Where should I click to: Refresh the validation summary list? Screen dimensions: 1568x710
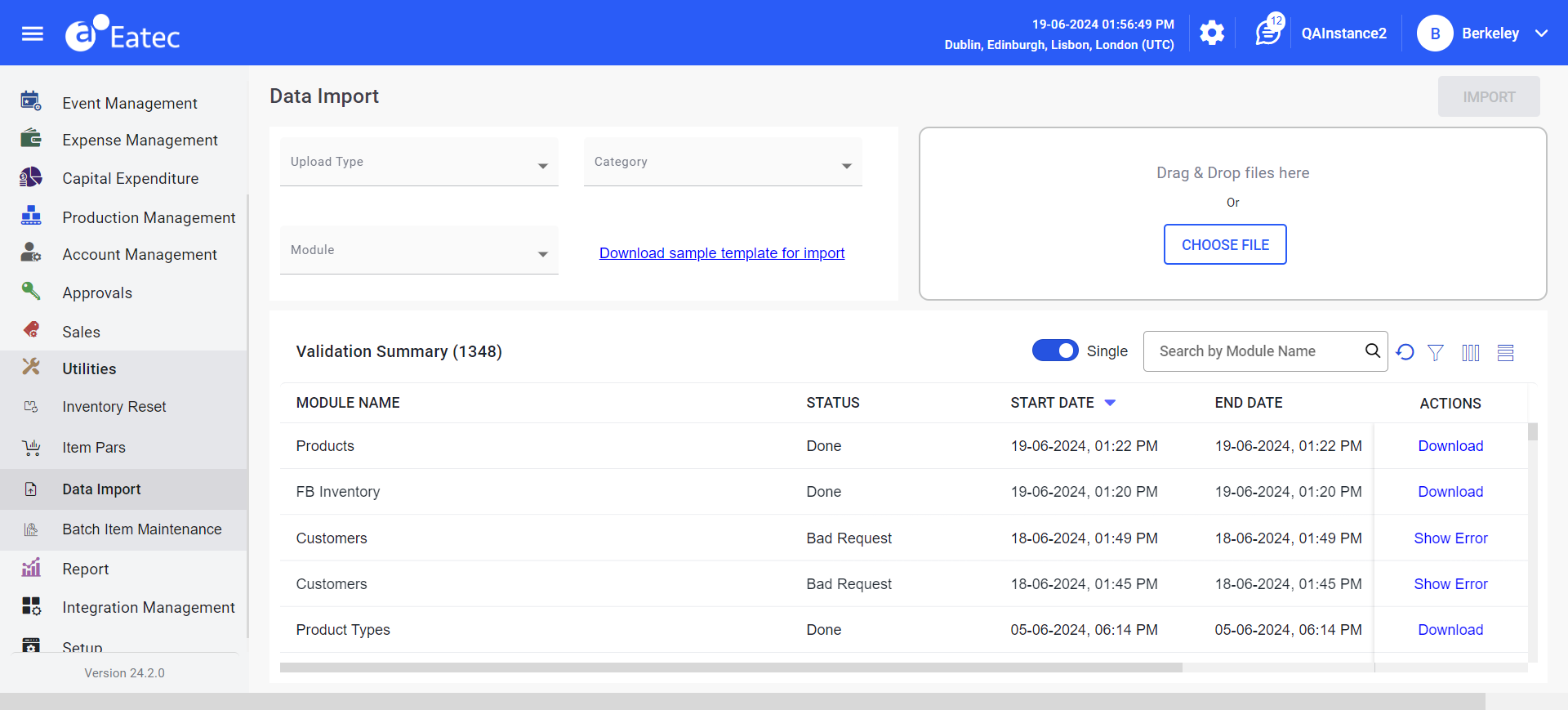(x=1405, y=352)
